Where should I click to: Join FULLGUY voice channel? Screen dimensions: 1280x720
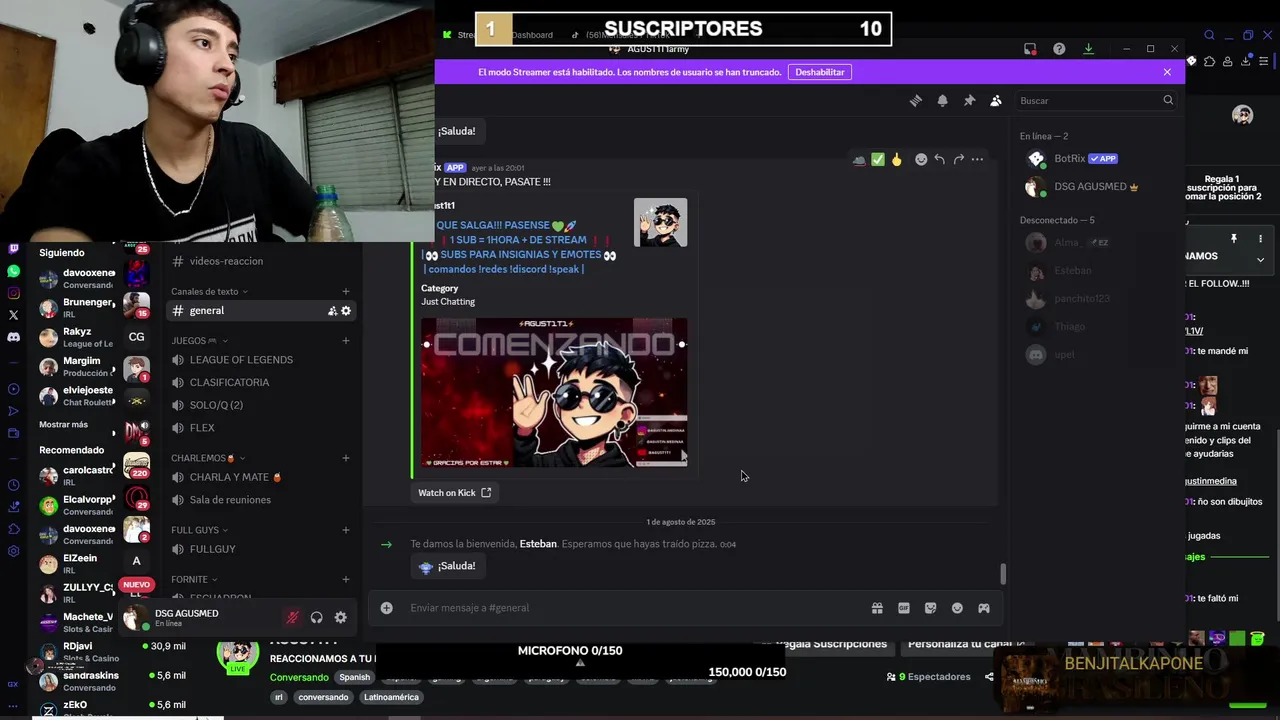(261, 549)
